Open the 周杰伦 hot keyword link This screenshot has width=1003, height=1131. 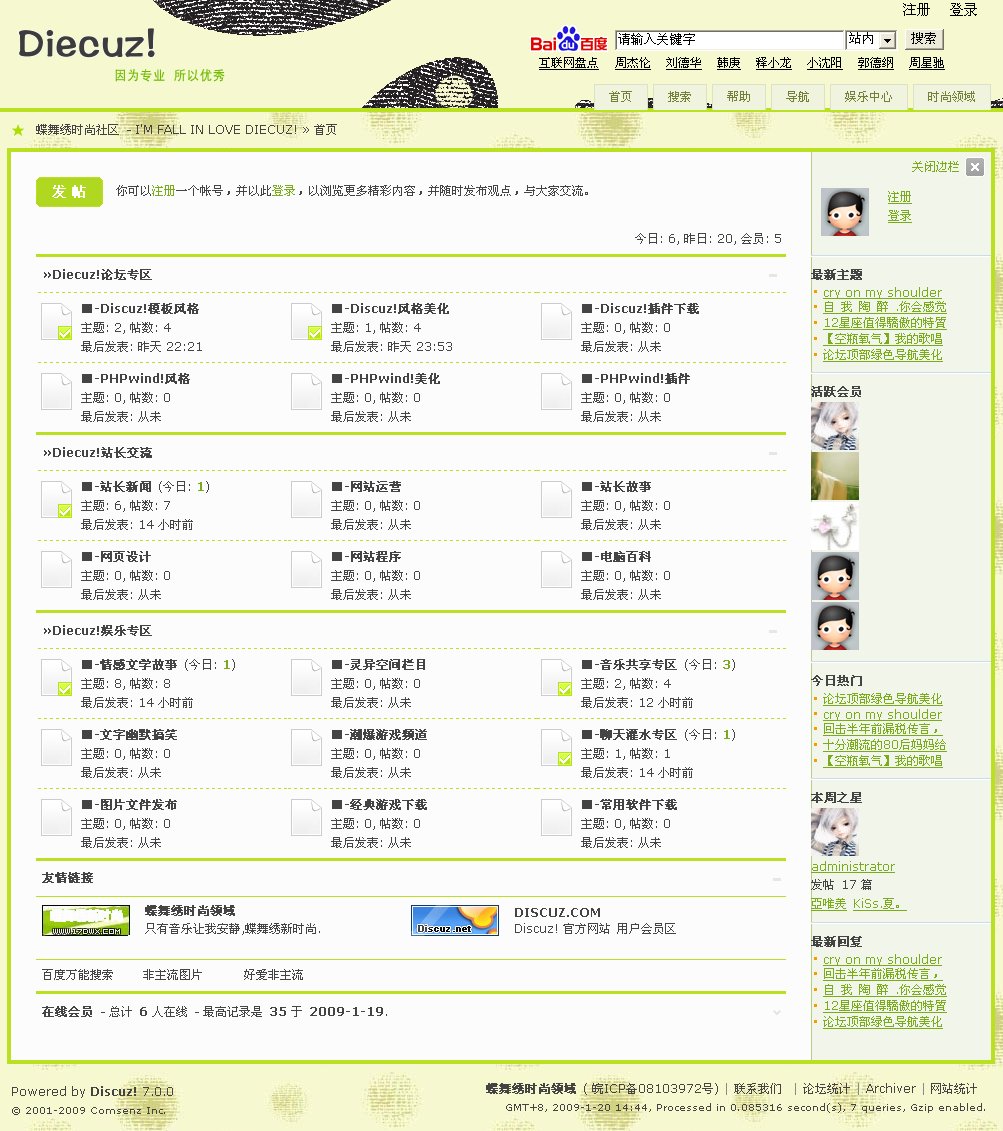[x=632, y=63]
